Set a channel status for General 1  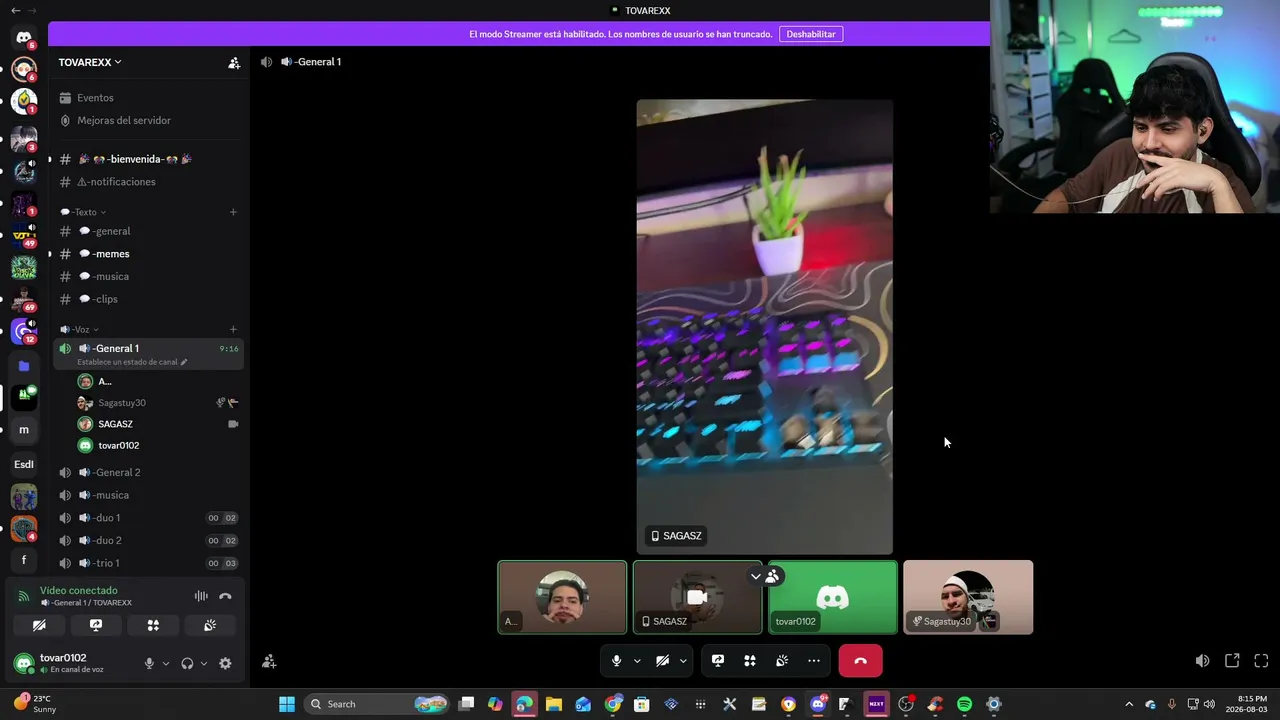[132, 362]
